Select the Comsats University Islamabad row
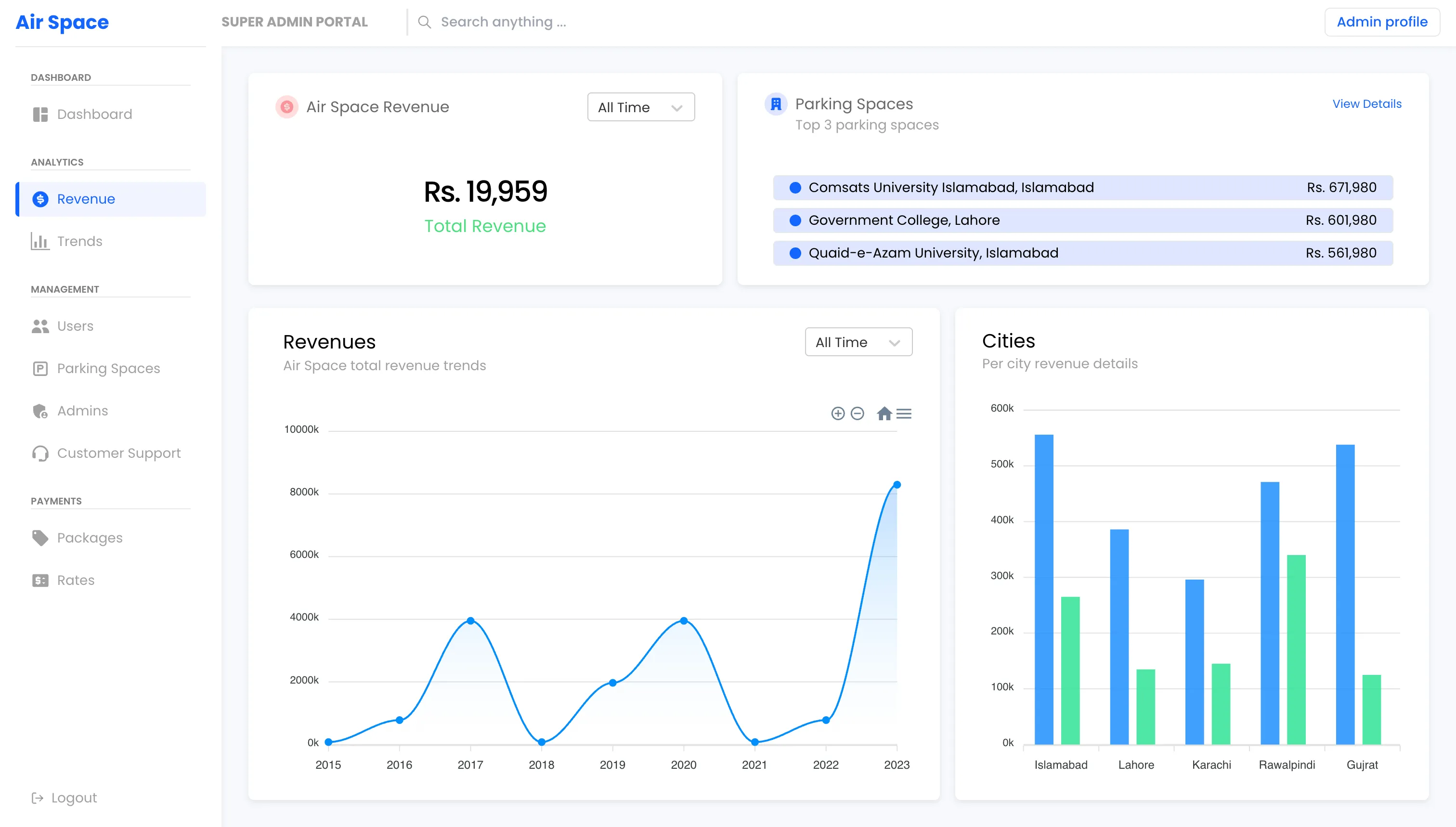This screenshot has height=827, width=1456. 1082,187
